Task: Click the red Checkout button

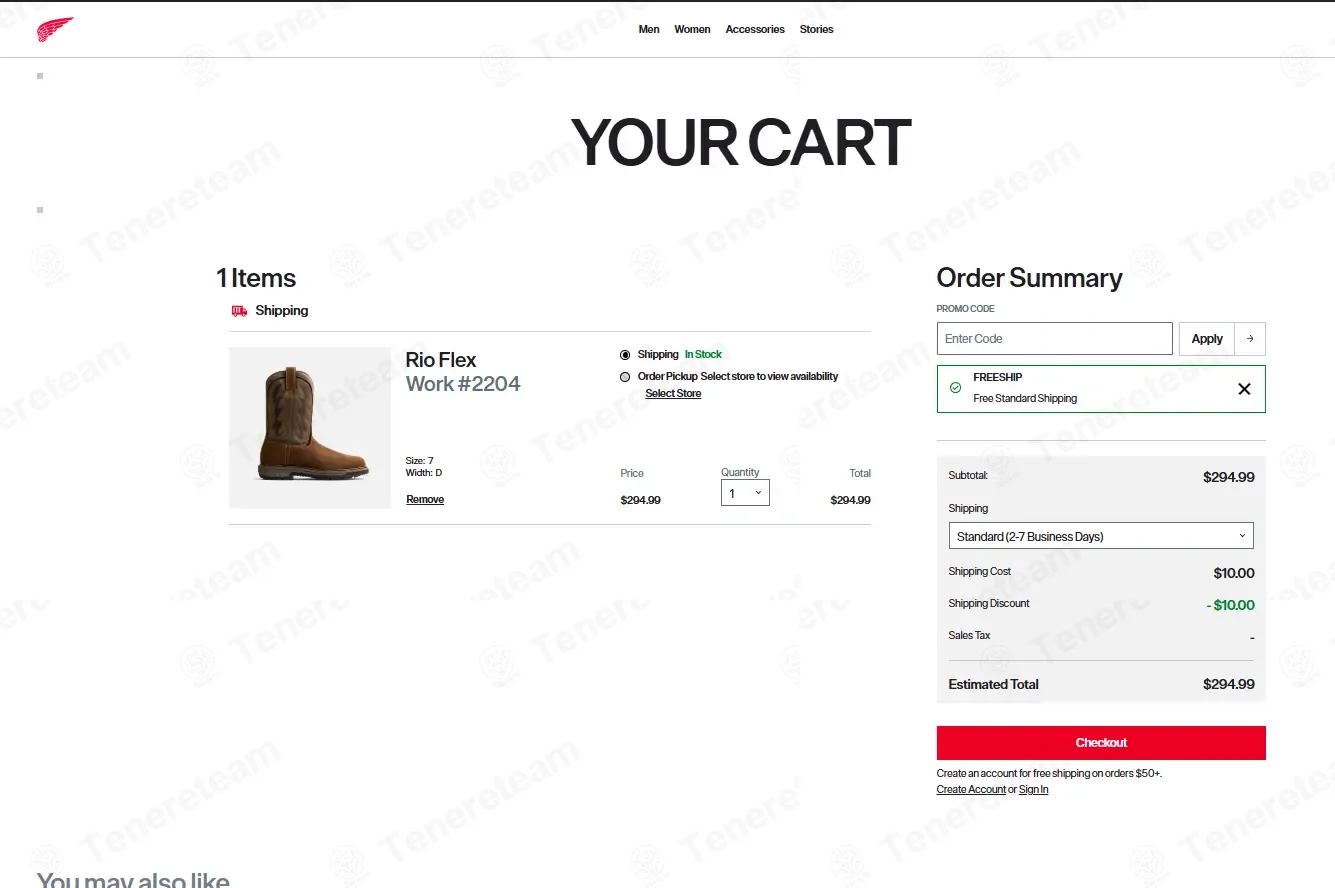Action: pos(1101,743)
